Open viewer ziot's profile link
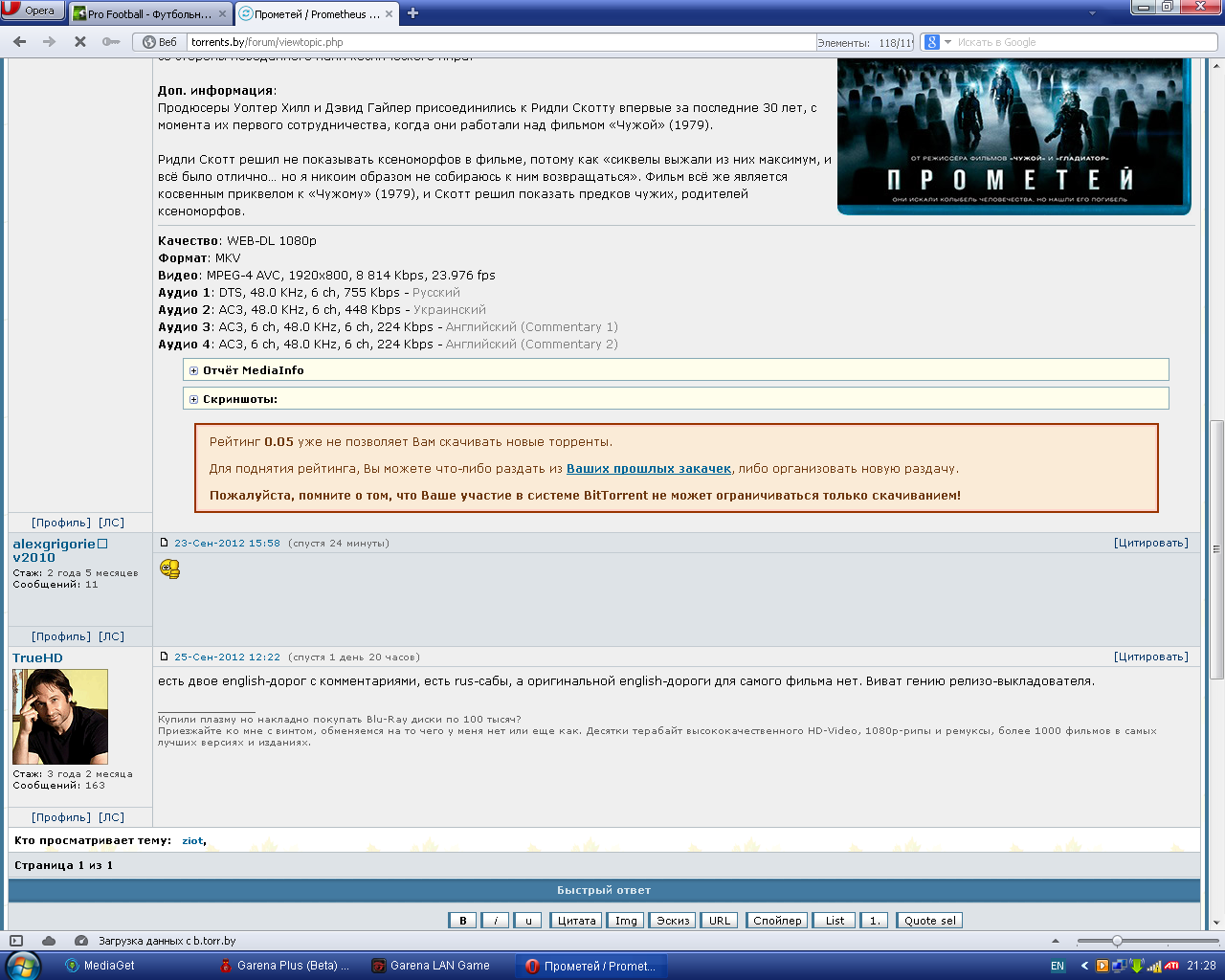This screenshot has width=1225, height=980. point(192,840)
